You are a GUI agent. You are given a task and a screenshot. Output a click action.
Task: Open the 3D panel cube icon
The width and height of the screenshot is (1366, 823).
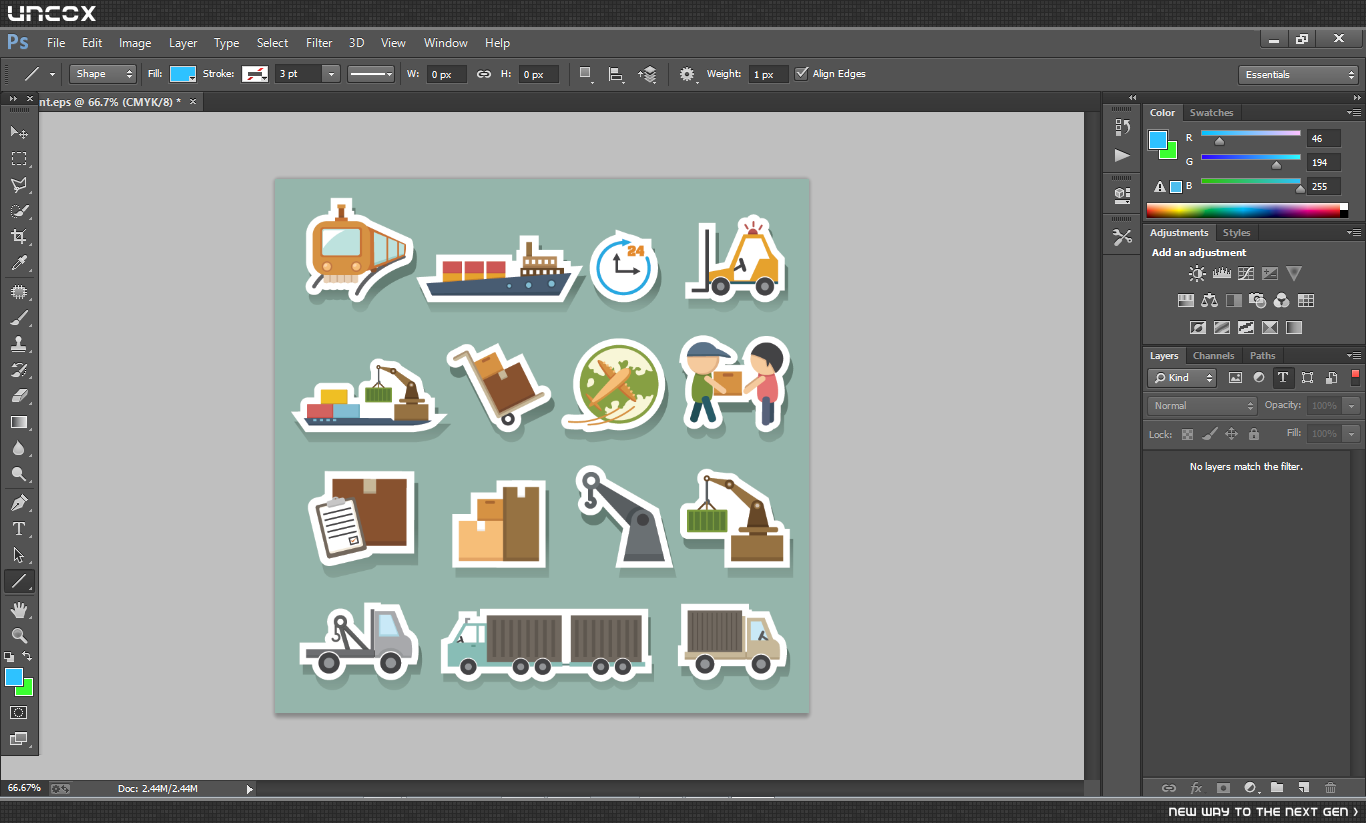pyautogui.click(x=1122, y=194)
